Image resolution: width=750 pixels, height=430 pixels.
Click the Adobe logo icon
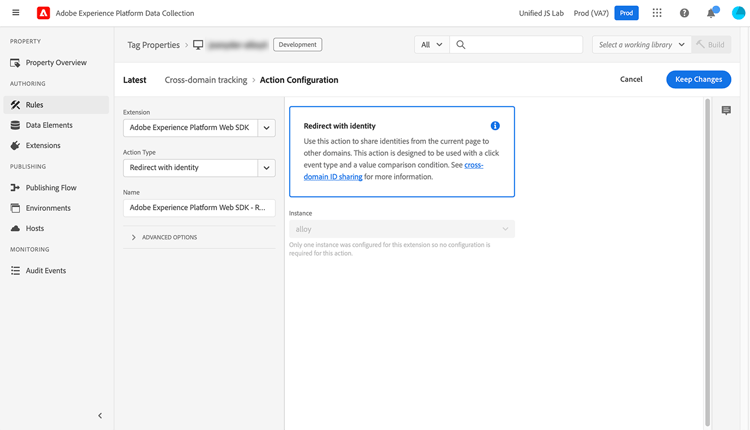(44, 13)
